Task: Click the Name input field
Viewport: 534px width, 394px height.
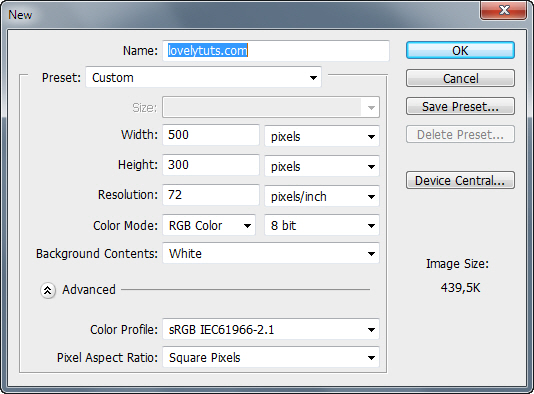Action: click(276, 51)
